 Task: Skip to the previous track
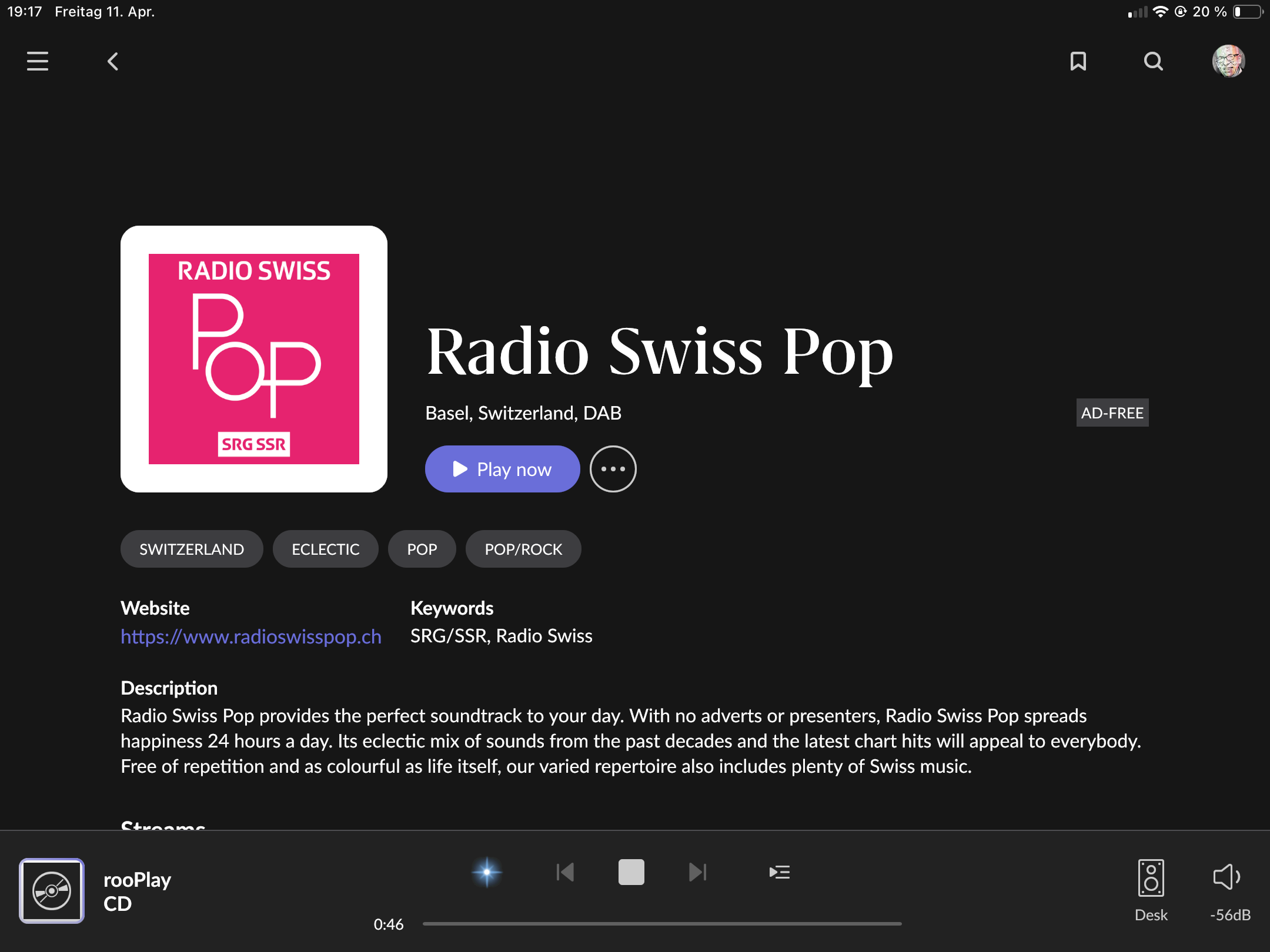[x=565, y=872]
